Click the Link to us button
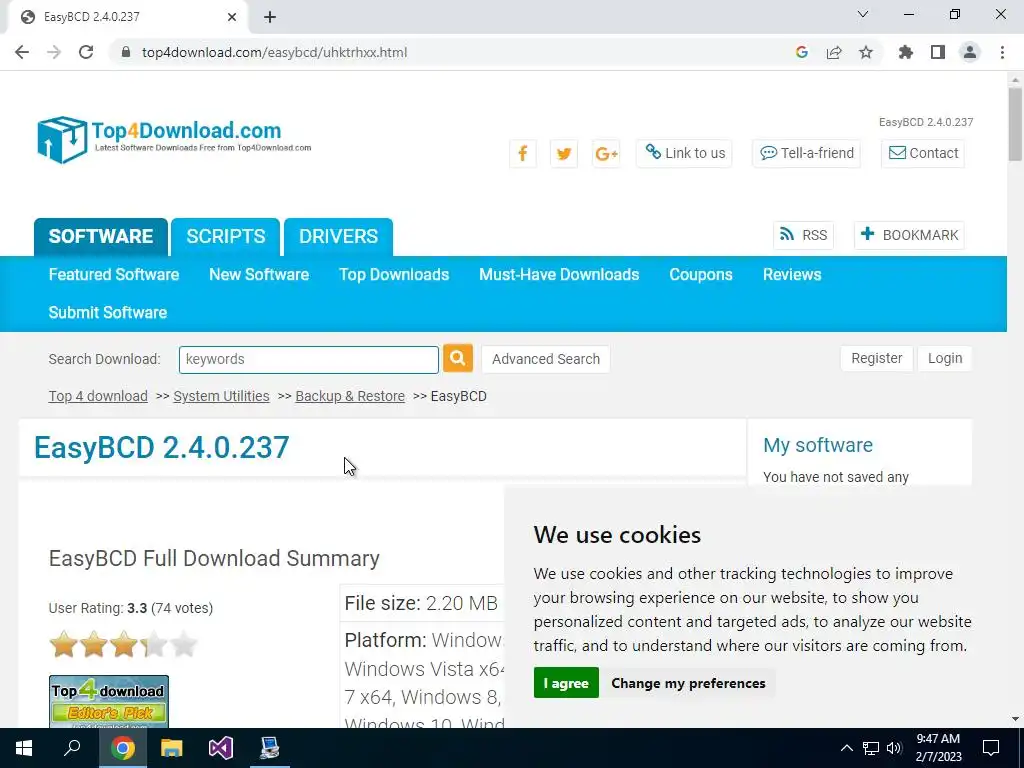This screenshot has height=768, width=1024. click(x=684, y=153)
